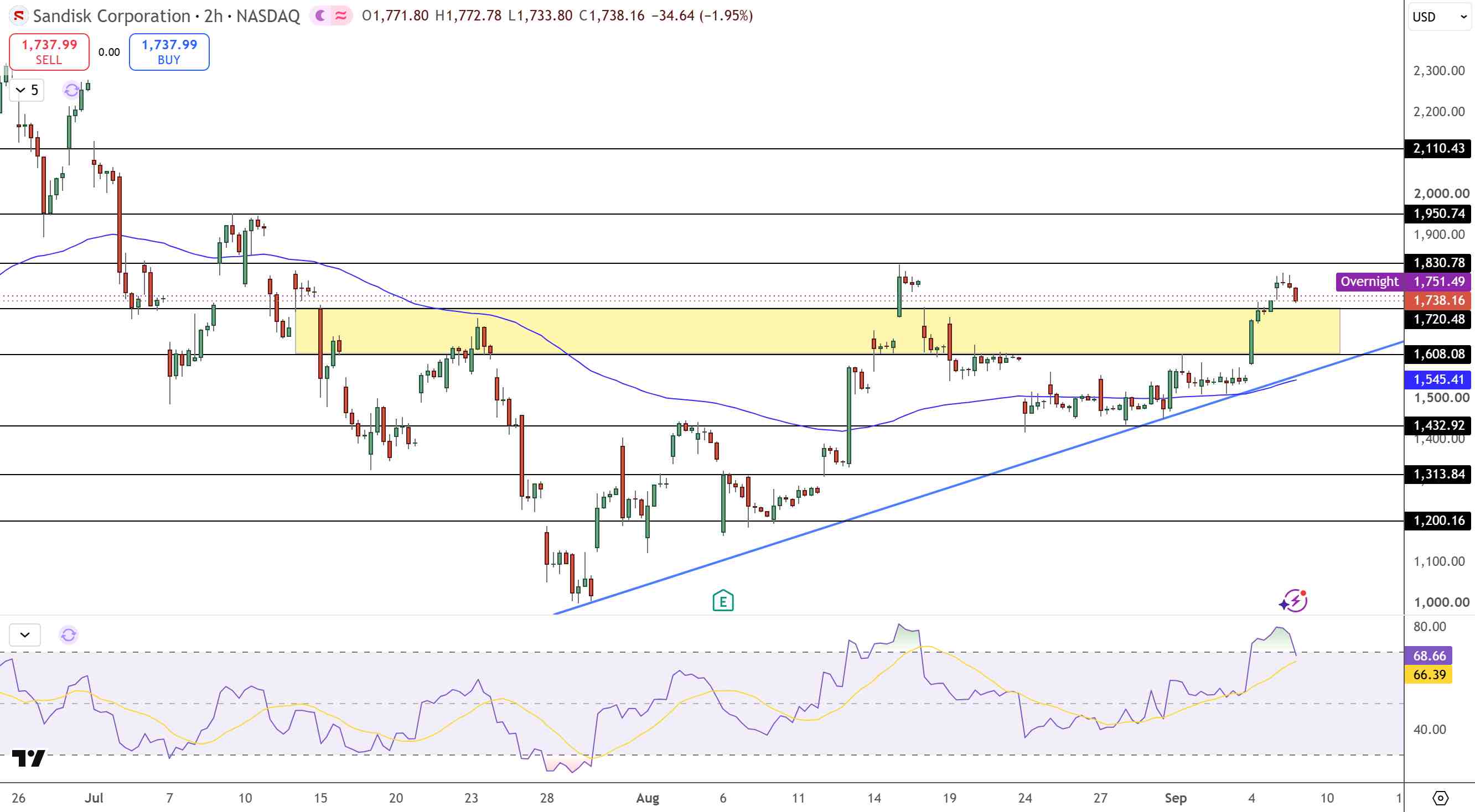Click the H1,772.78 high value
Image resolution: width=1475 pixels, height=812 pixels.
[468, 15]
